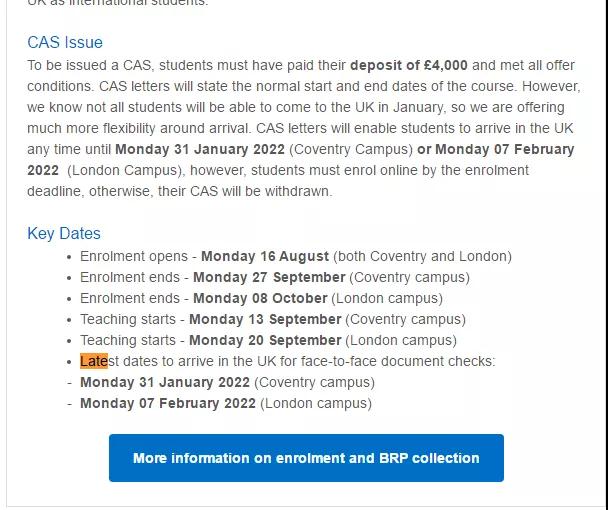Click the Key Dates heading
This screenshot has height=510, width=608.
click(64, 233)
